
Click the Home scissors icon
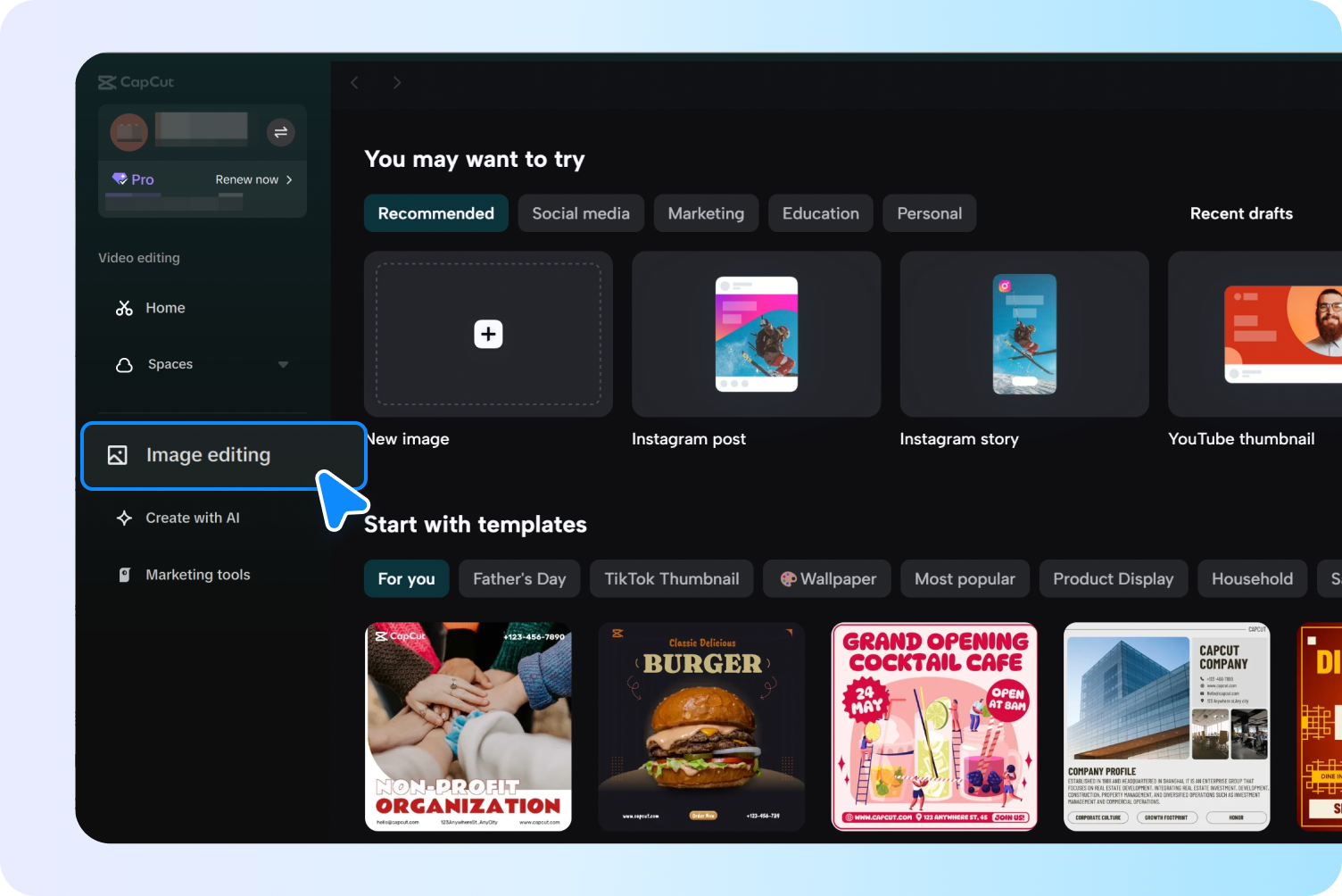[124, 308]
